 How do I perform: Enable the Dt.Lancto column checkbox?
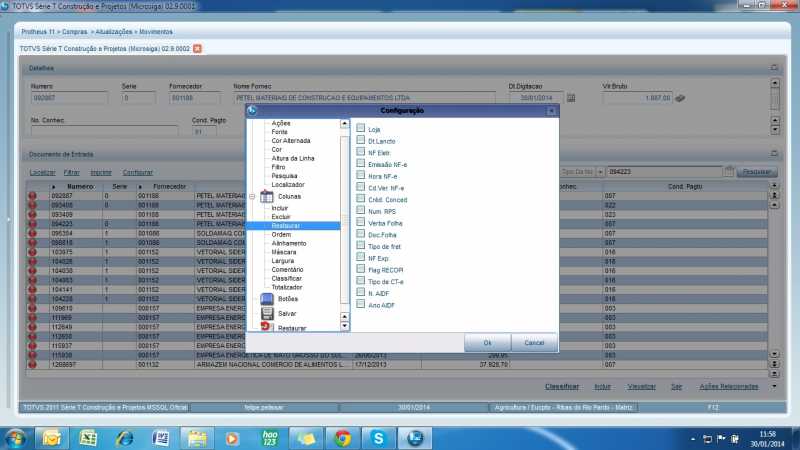(x=361, y=140)
